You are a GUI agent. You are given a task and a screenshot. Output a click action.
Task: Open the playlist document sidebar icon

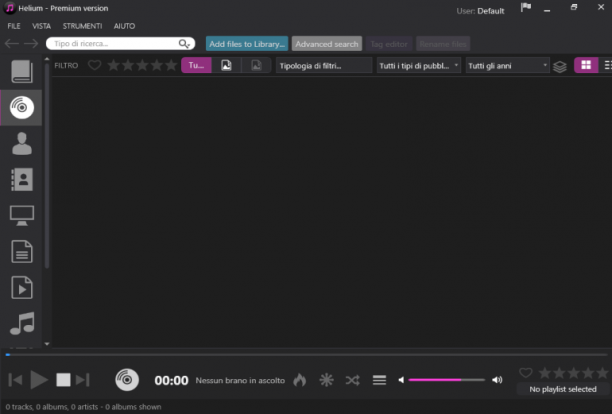[x=22, y=251]
